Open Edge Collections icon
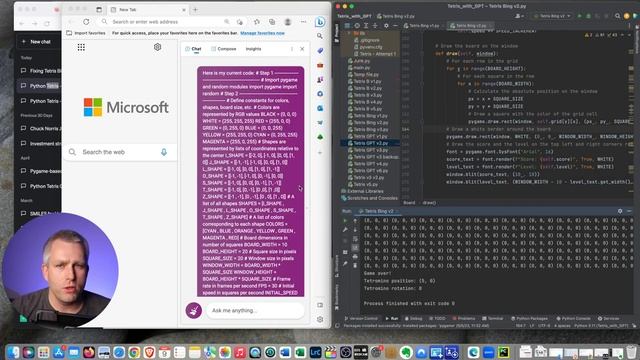The height and width of the screenshot is (360, 640). [272, 22]
